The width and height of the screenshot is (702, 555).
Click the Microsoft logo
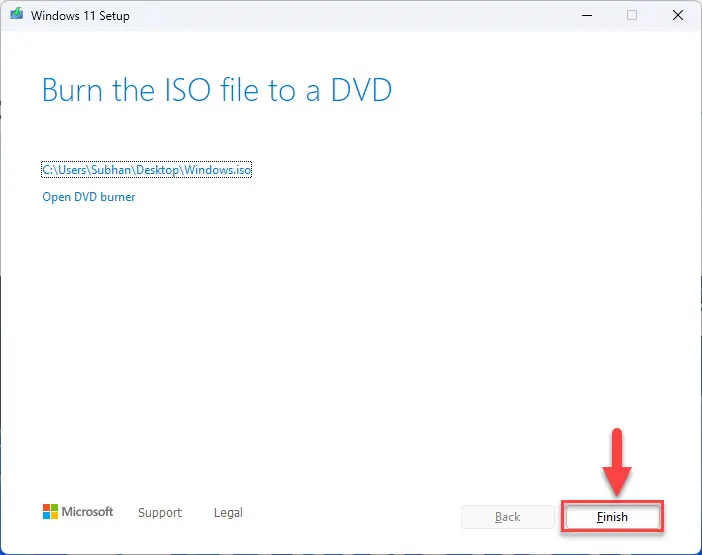(x=77, y=512)
